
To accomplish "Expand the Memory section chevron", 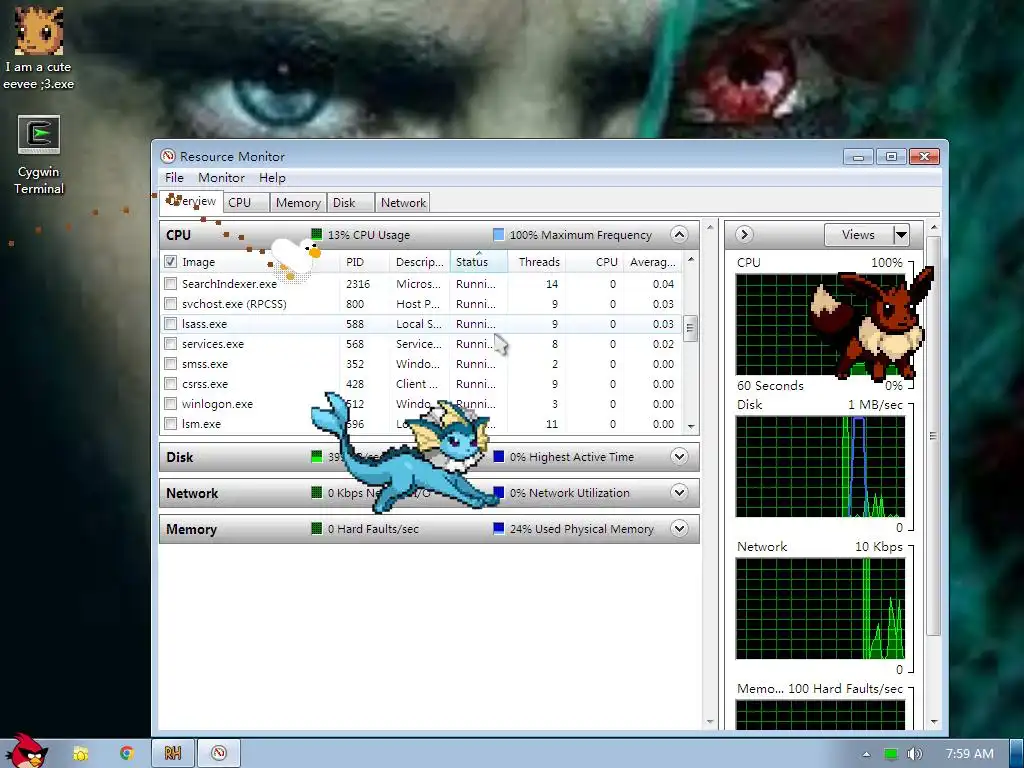I will pos(679,528).
